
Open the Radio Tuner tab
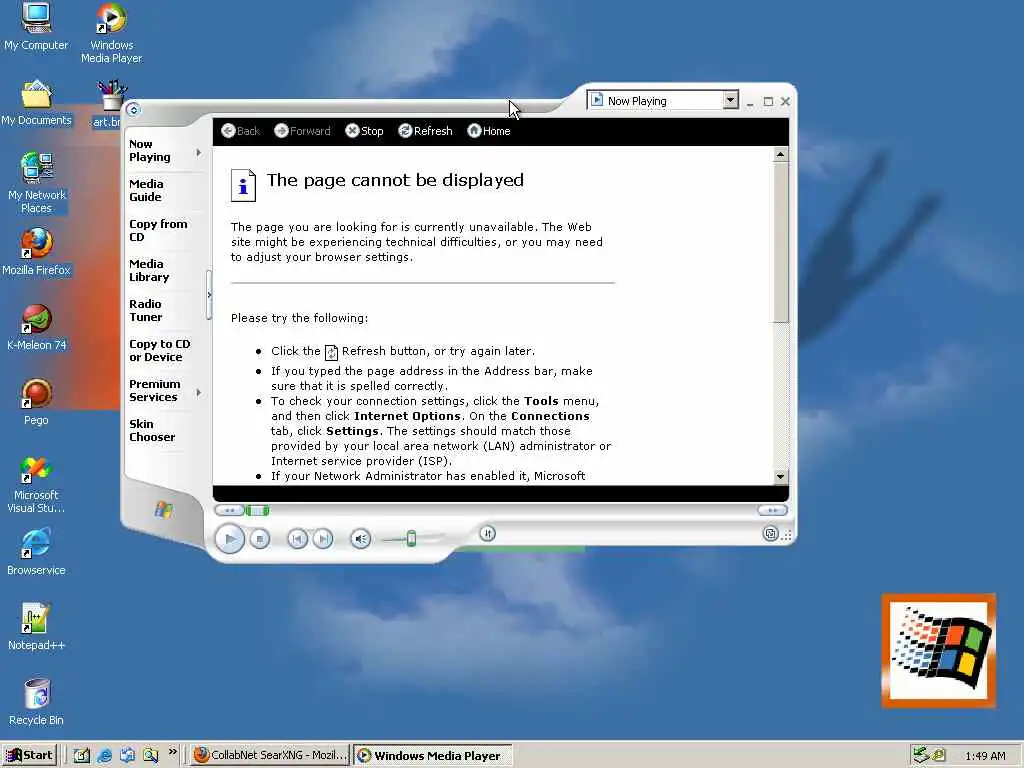146,310
